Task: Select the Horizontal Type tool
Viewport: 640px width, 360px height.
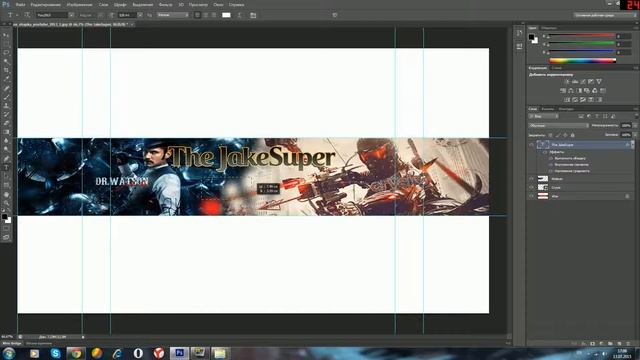Action: point(6,168)
